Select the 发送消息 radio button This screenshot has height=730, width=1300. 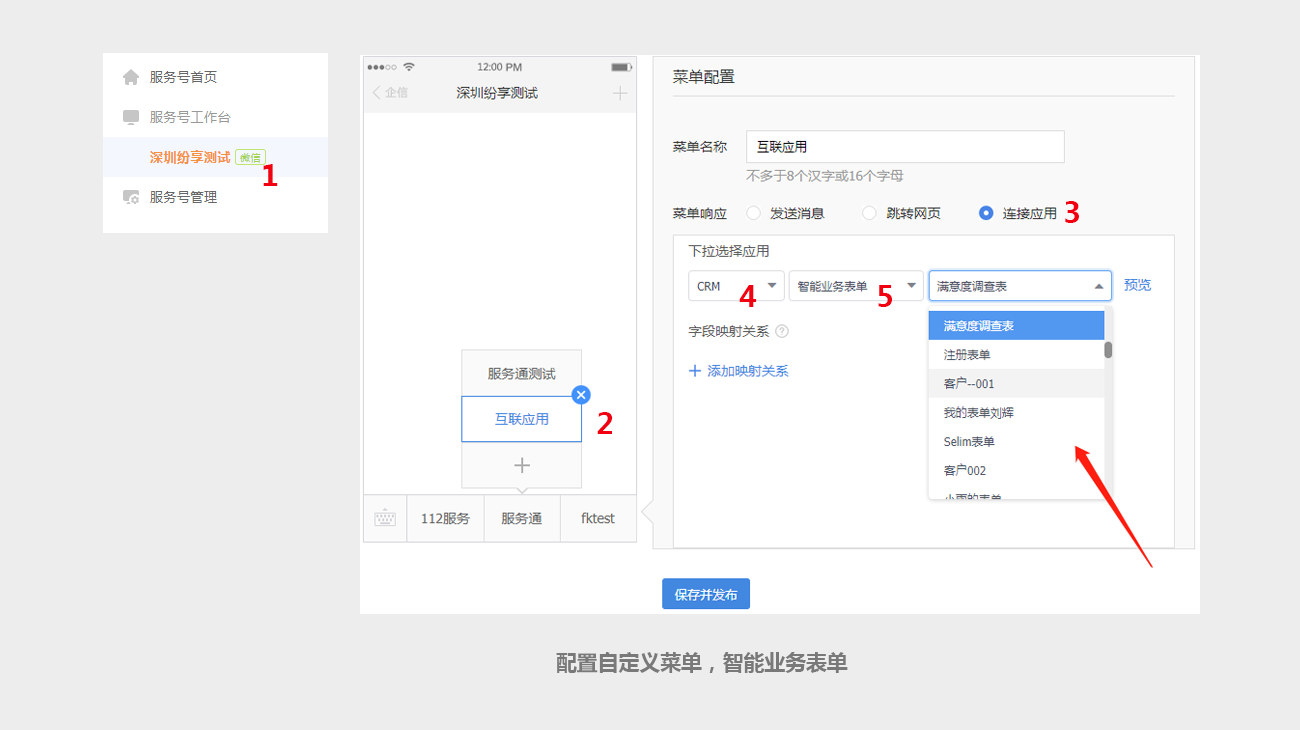(753, 213)
